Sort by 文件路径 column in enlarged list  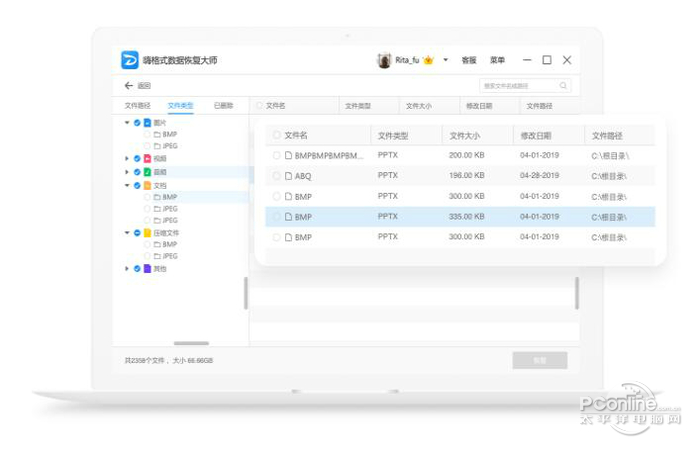(x=607, y=136)
